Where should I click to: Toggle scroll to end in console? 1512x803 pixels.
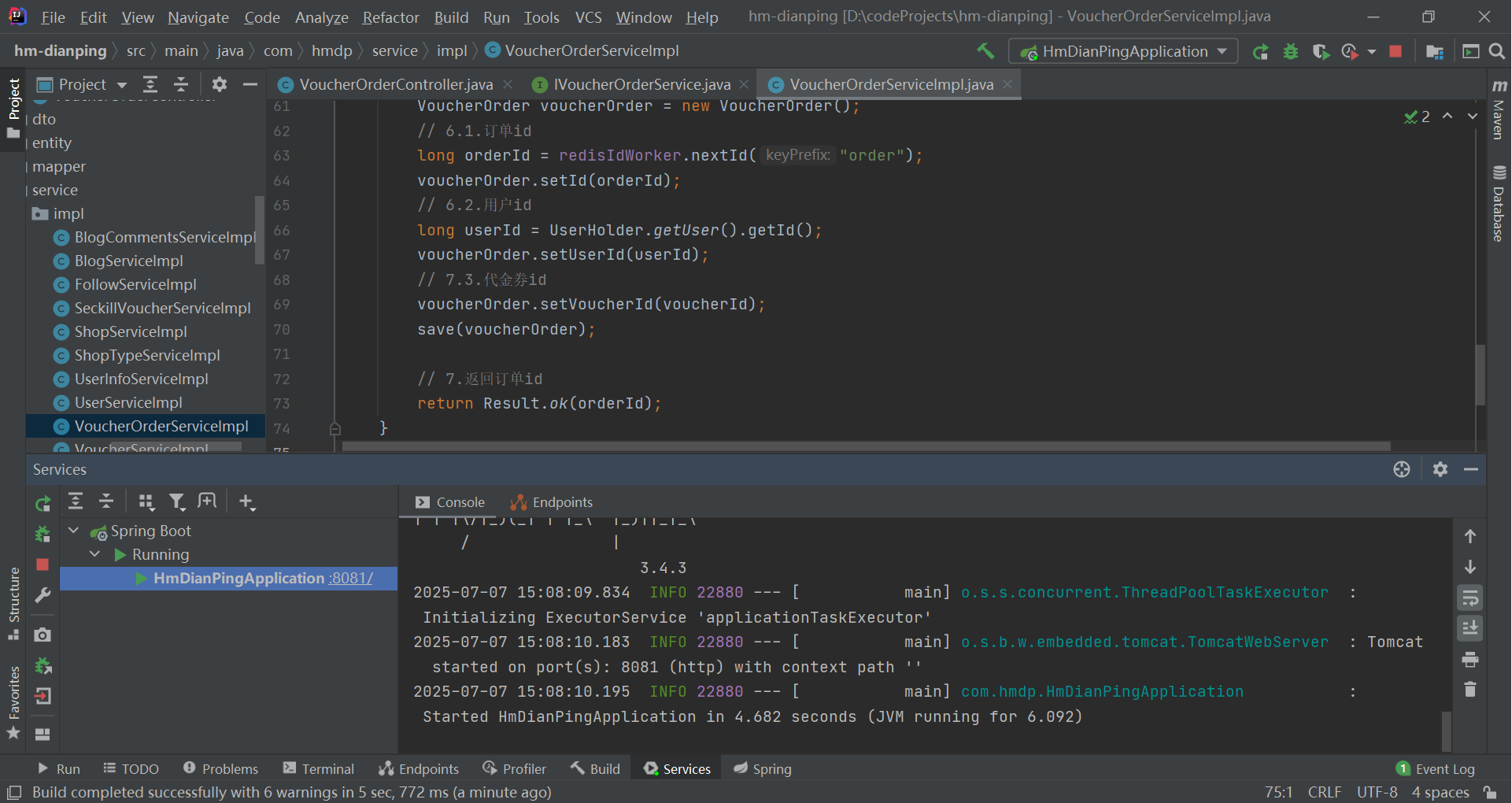(x=1470, y=628)
